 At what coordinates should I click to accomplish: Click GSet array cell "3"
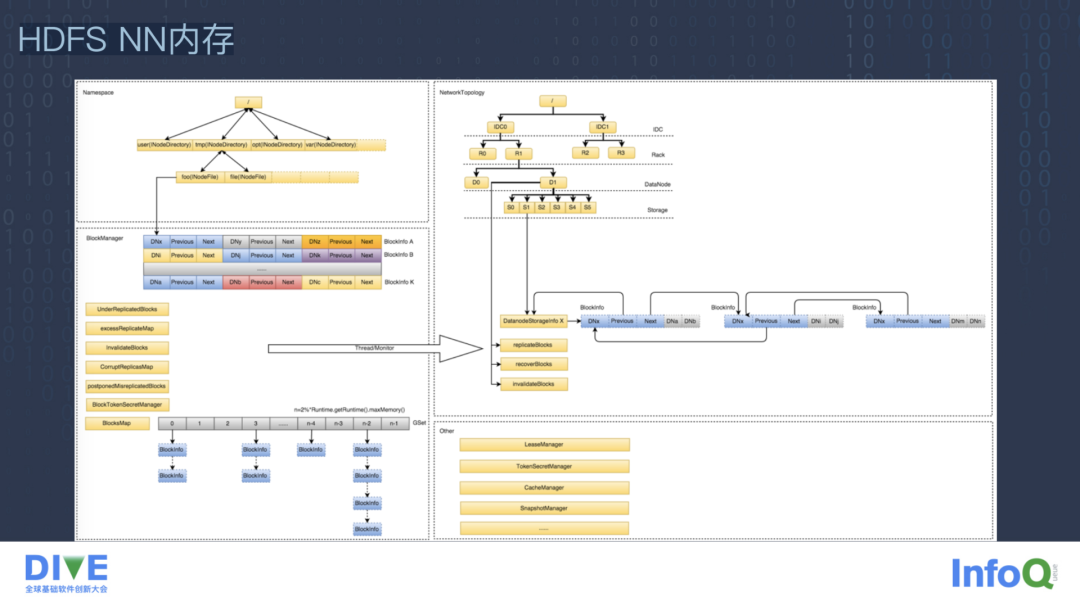pyautogui.click(x=256, y=423)
